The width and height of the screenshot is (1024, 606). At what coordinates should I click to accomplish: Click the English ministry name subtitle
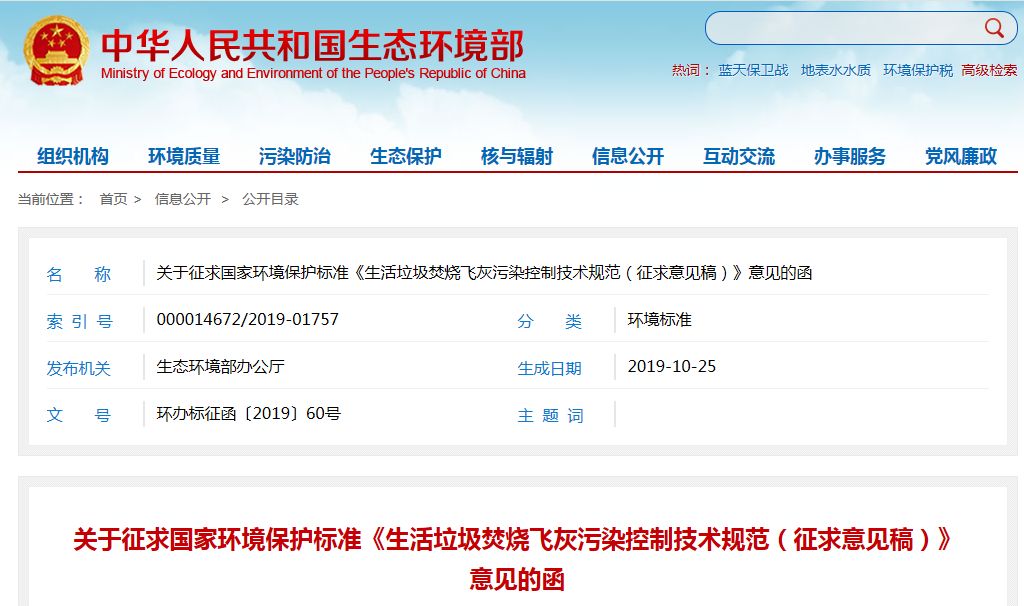(313, 73)
